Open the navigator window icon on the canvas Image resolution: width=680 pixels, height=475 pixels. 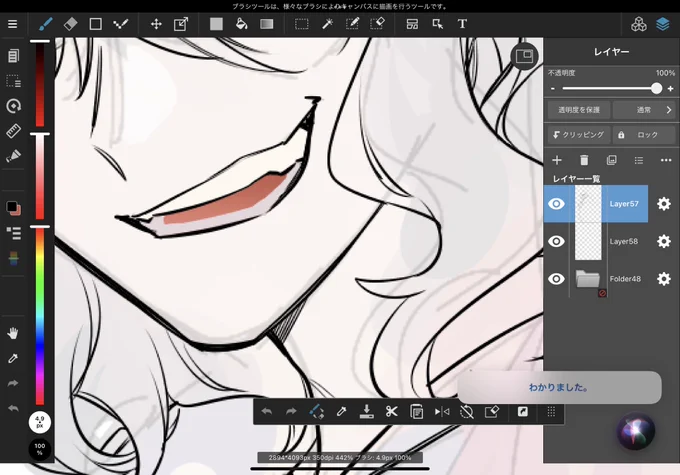524,56
